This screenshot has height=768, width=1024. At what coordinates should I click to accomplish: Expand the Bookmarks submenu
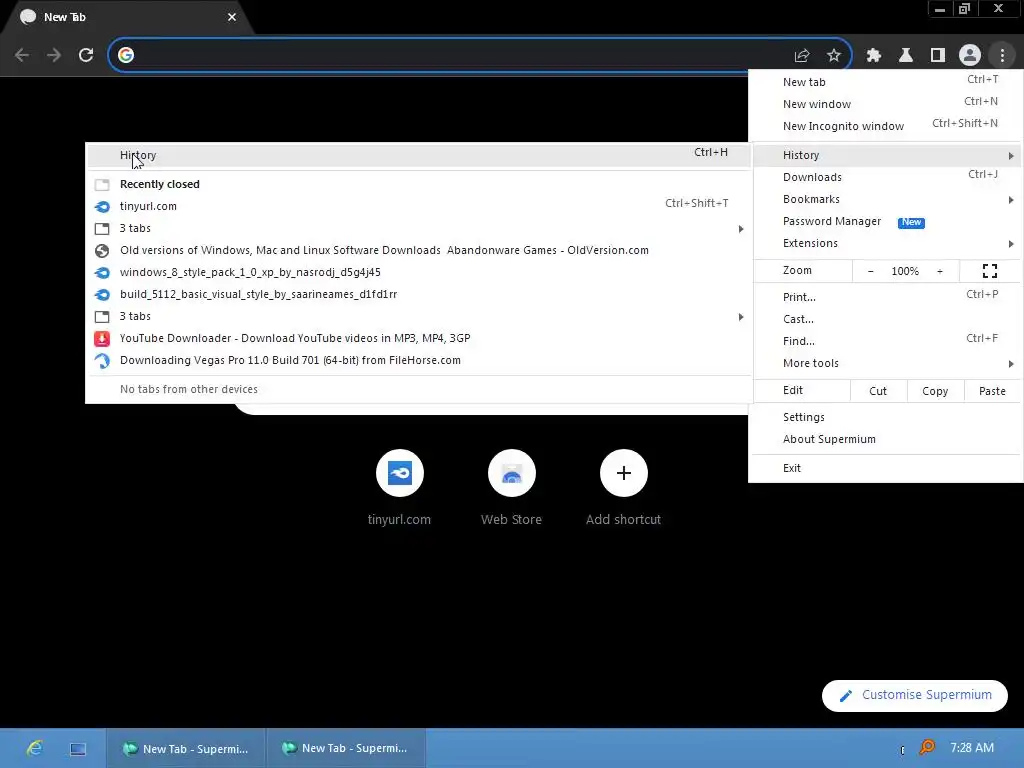point(888,199)
